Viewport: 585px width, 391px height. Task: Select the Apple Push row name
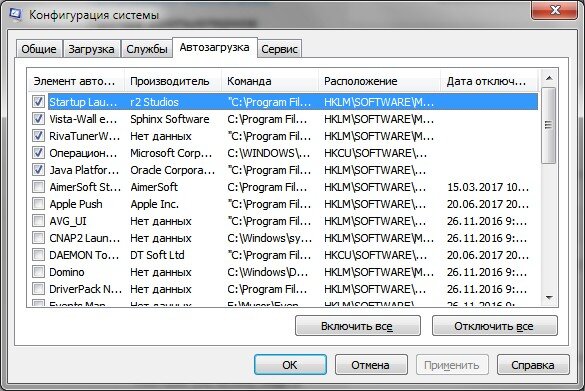[76, 204]
